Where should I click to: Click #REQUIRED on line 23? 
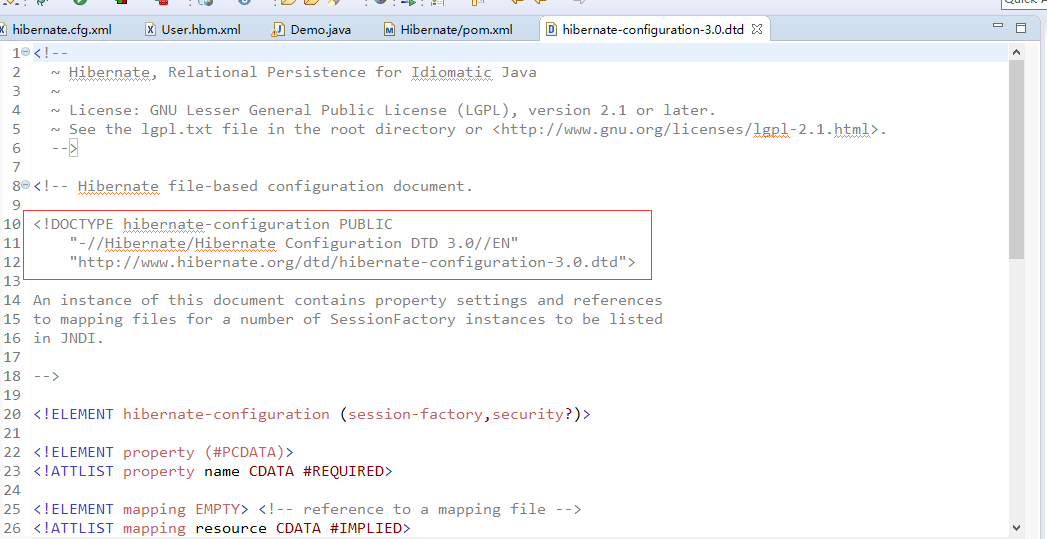click(343, 472)
